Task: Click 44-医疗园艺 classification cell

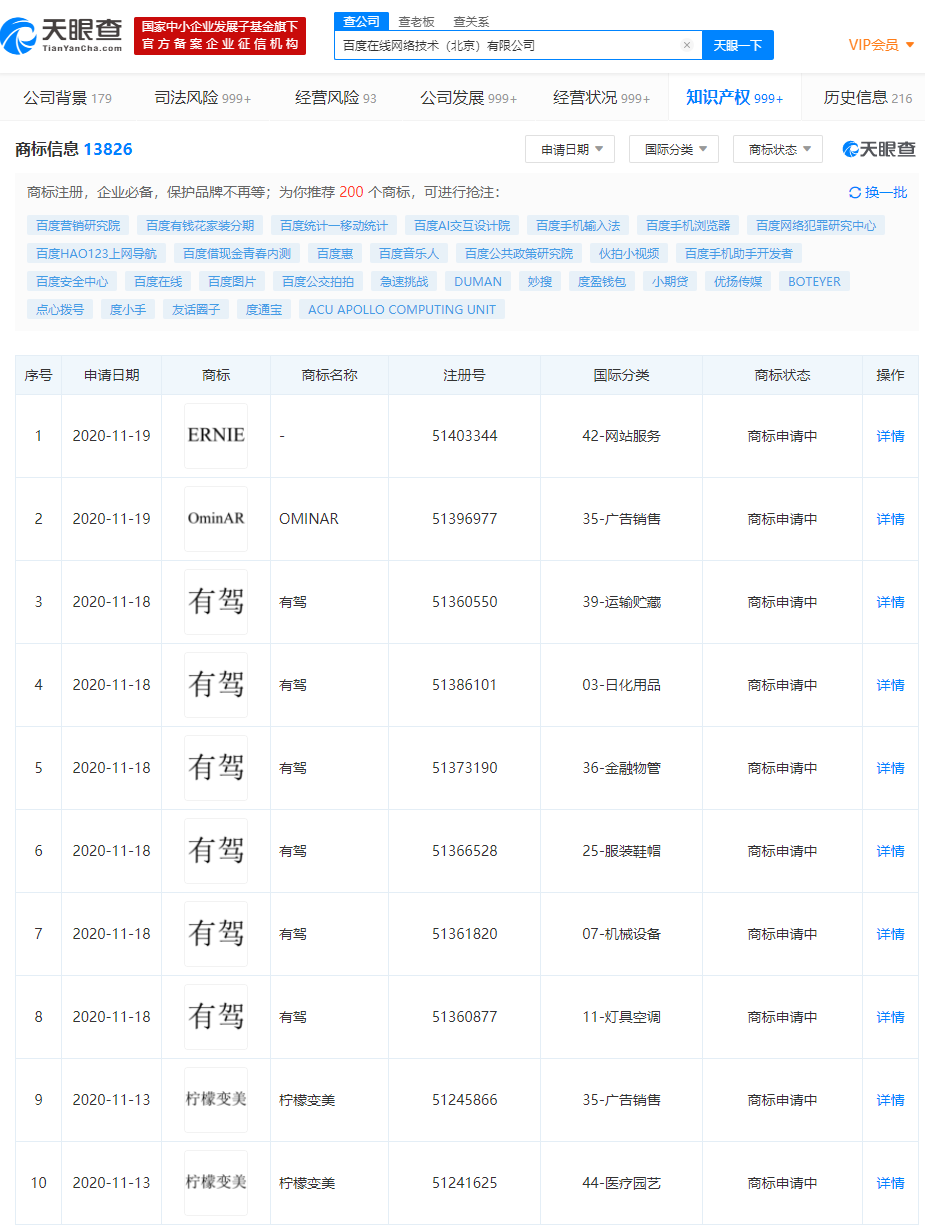Action: pos(621,1183)
